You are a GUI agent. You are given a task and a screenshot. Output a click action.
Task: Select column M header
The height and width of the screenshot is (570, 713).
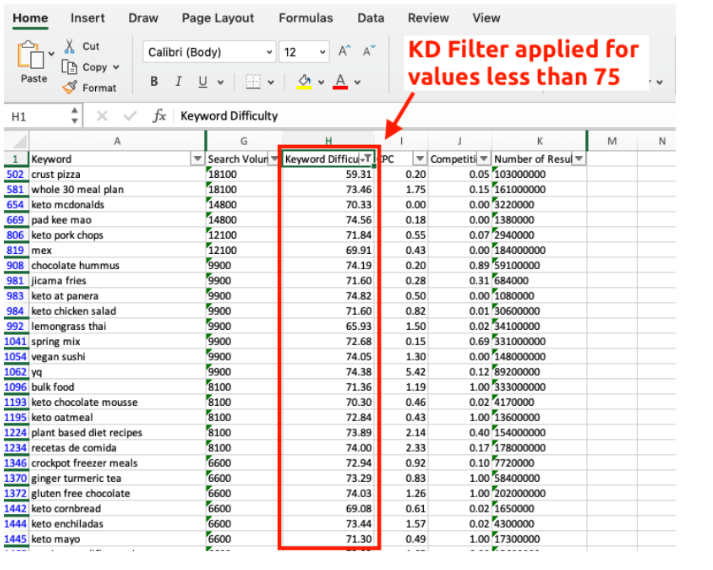pyautogui.click(x=612, y=141)
